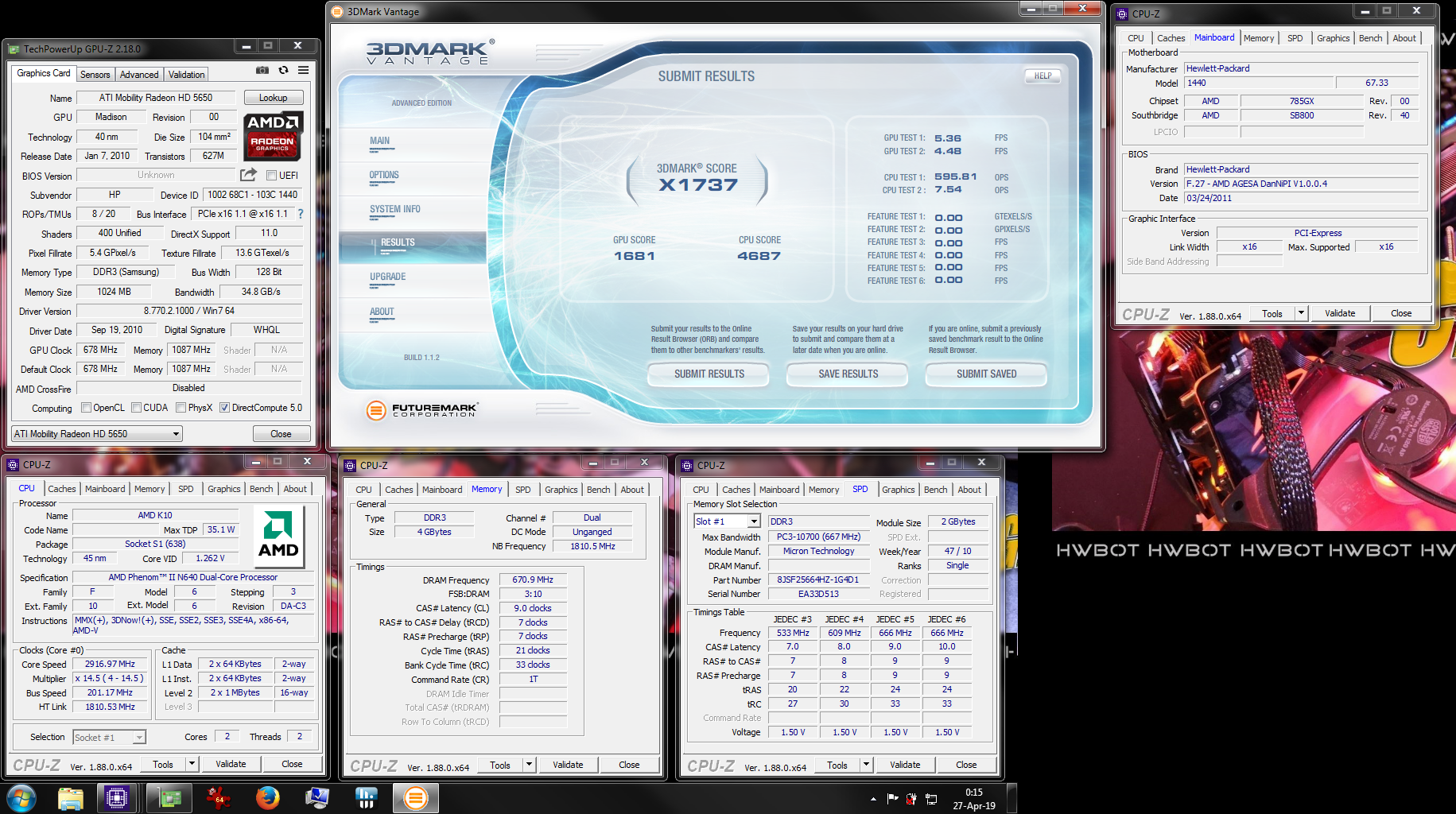
Task: Click the BIOS export arrow icon in GPU-Z
Action: pos(249,175)
